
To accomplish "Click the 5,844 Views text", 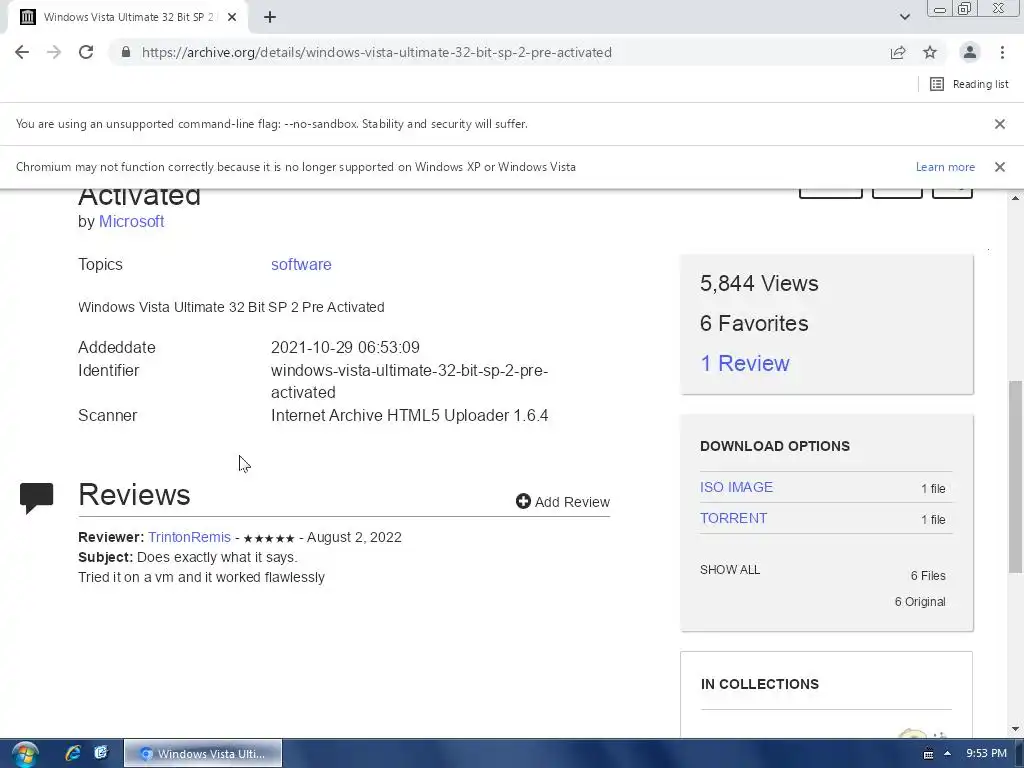I will (x=759, y=283).
